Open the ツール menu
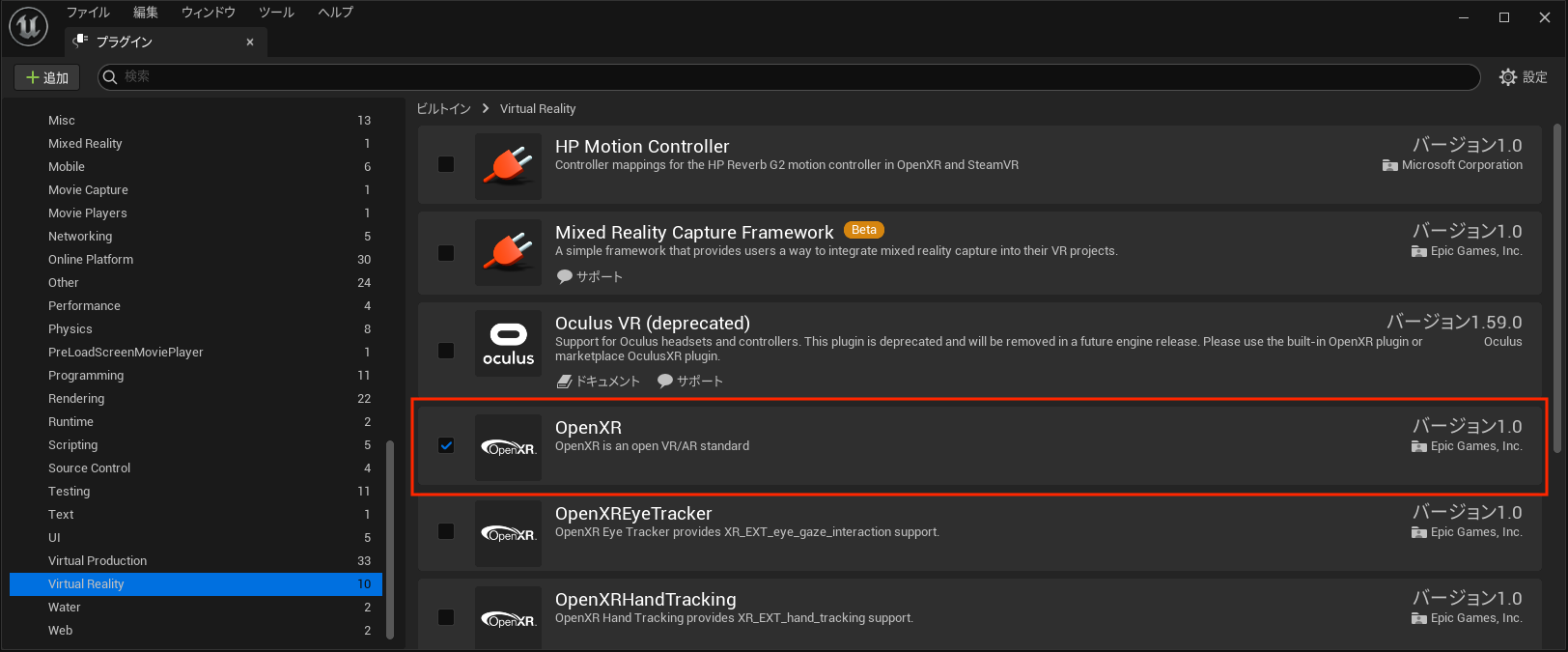 tap(276, 13)
